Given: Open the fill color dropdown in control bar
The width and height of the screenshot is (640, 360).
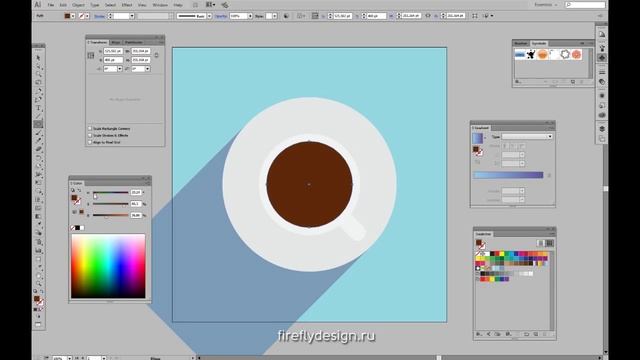Looking at the screenshot, I should (x=73, y=16).
